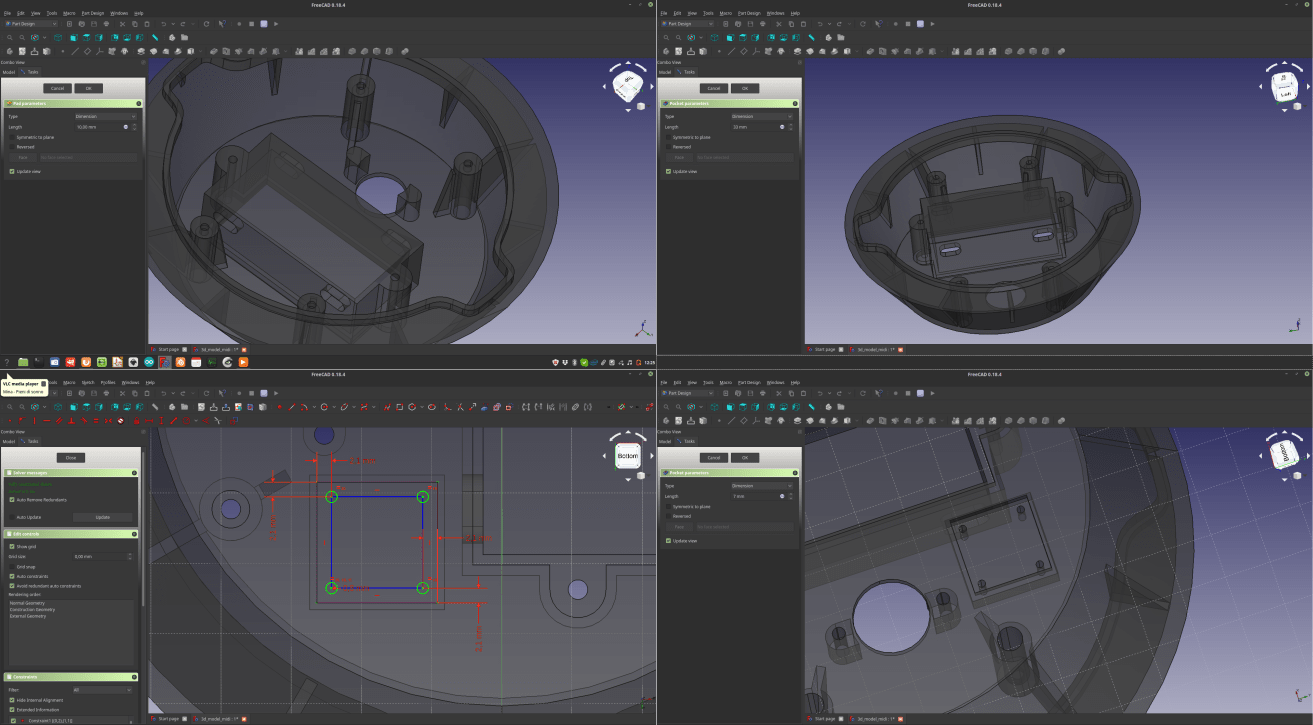Click the lock constraint icon in Sketcher window
Viewport: 1313px width, 725px height.
coord(136,421)
